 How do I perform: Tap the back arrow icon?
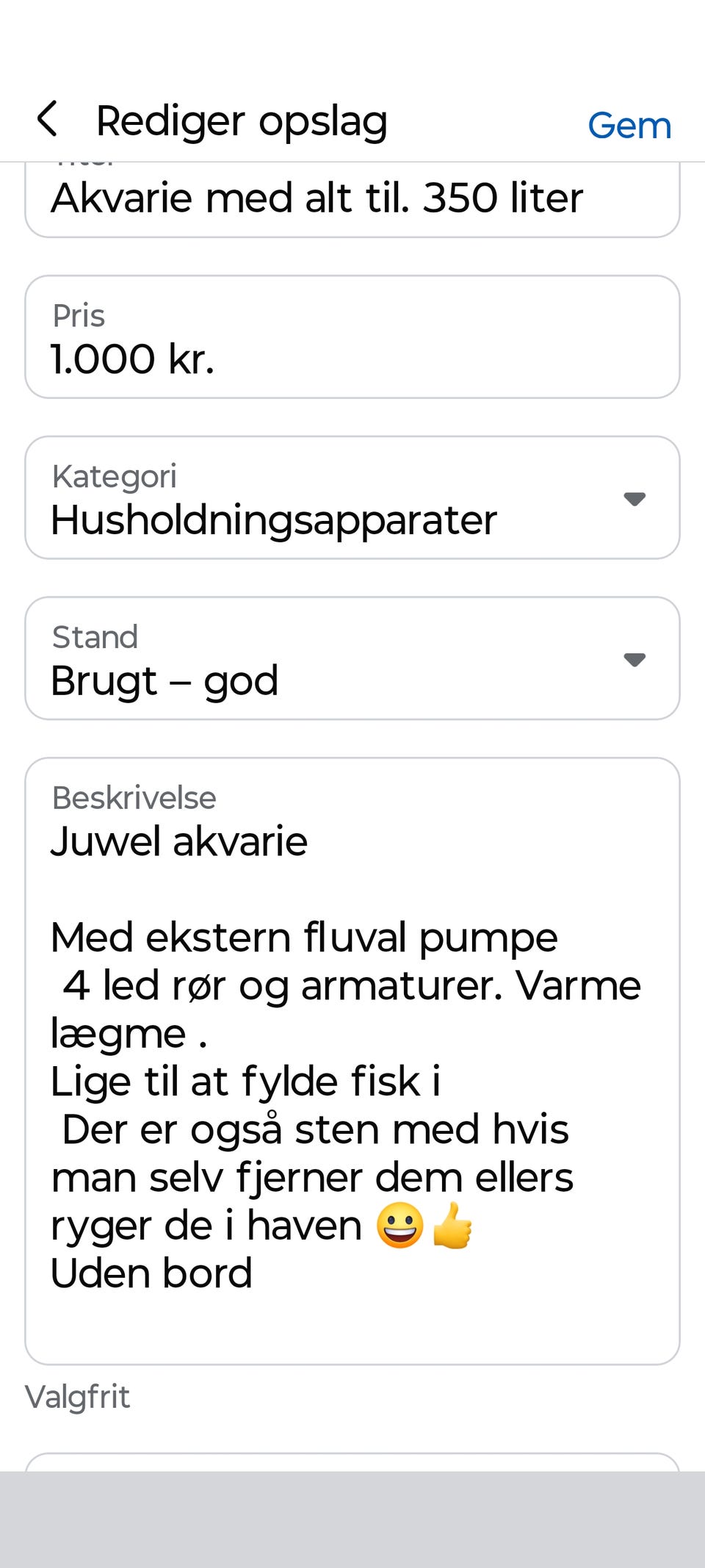[48, 120]
